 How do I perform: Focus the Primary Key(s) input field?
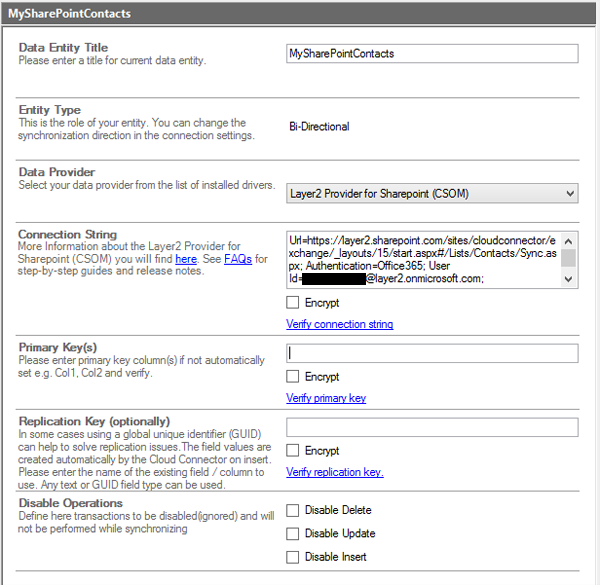[x=431, y=353]
